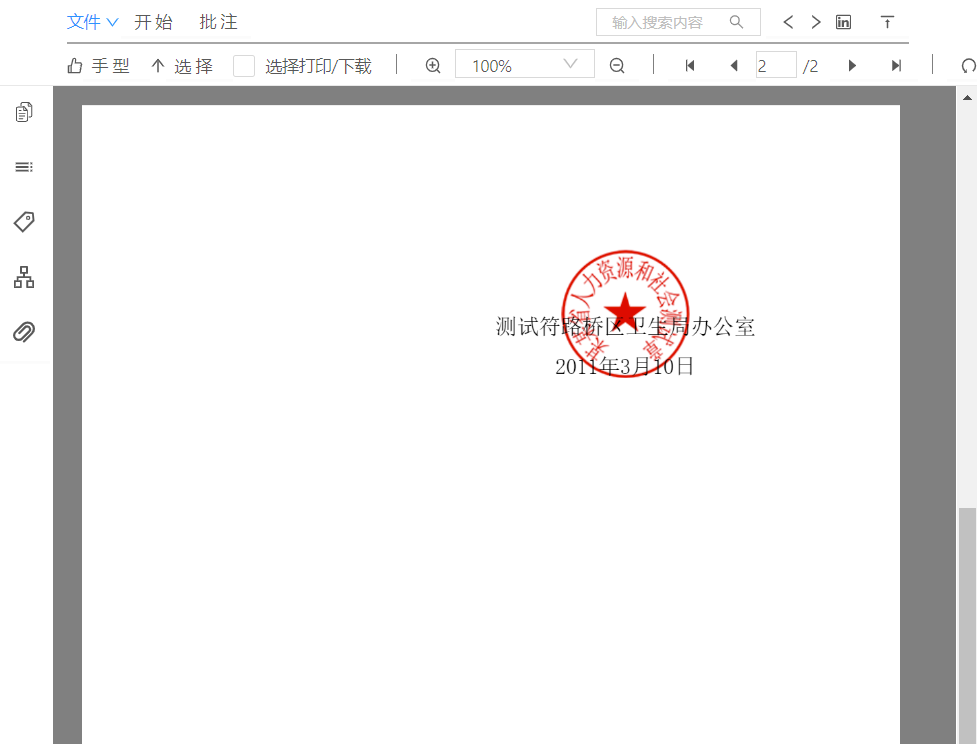Open the paperclip attachments sidebar panel
The width and height of the screenshot is (977, 744).
click(24, 332)
